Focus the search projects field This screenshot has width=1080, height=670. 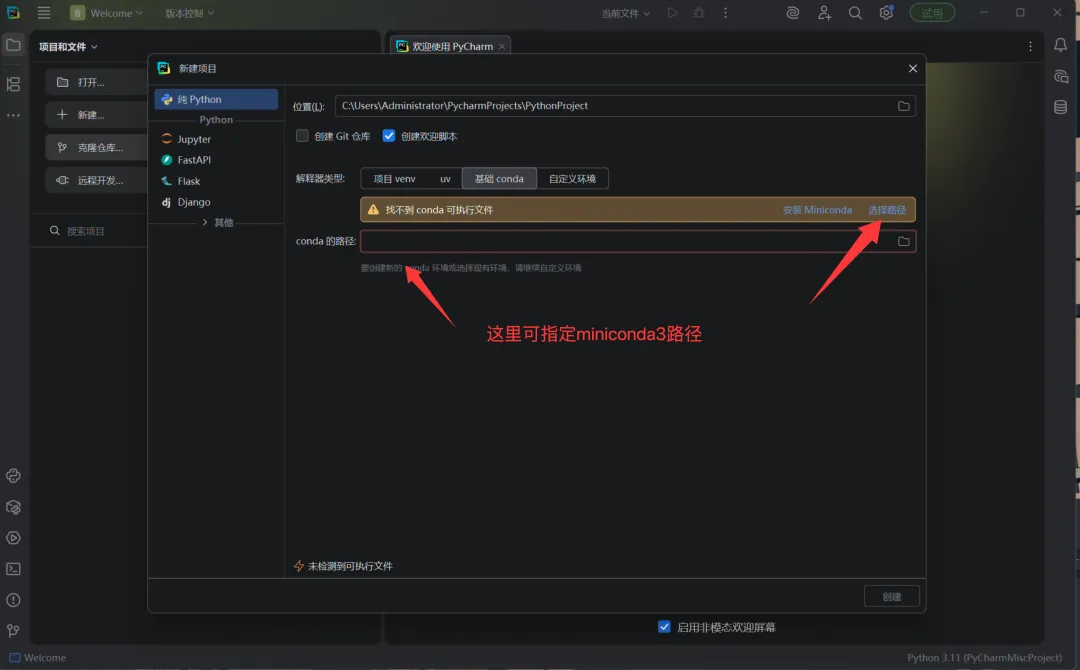(96, 231)
